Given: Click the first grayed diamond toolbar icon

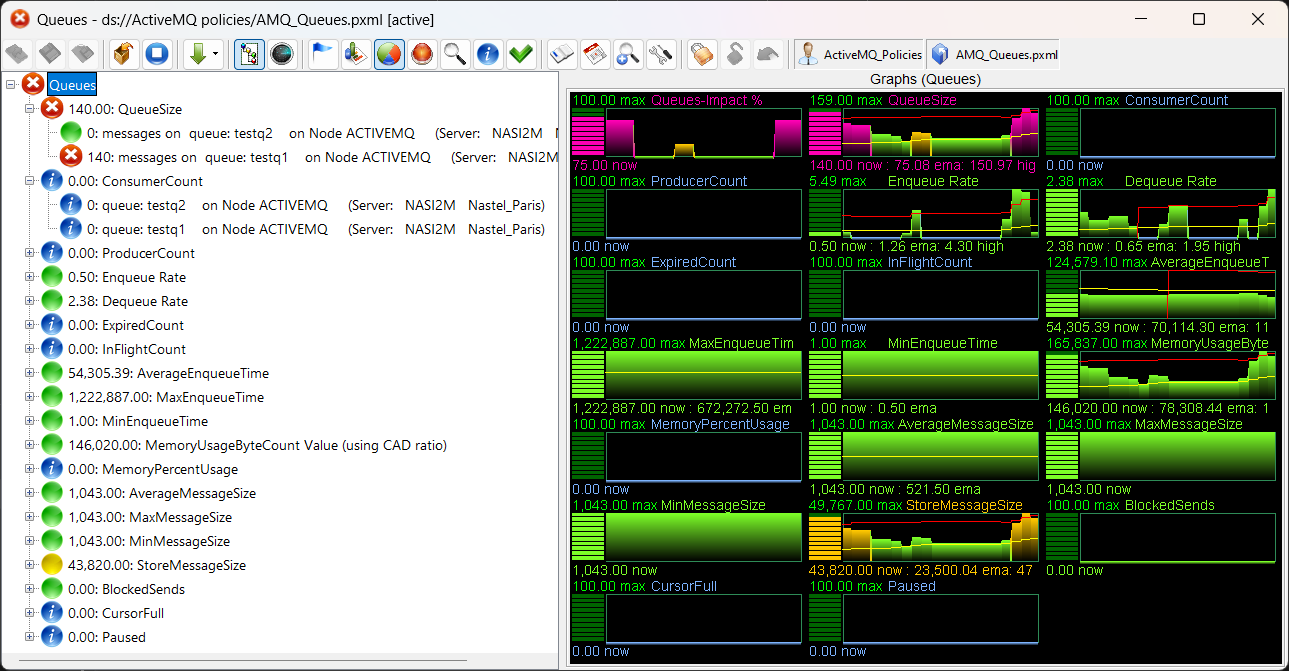Looking at the screenshot, I should pyautogui.click(x=17, y=54).
